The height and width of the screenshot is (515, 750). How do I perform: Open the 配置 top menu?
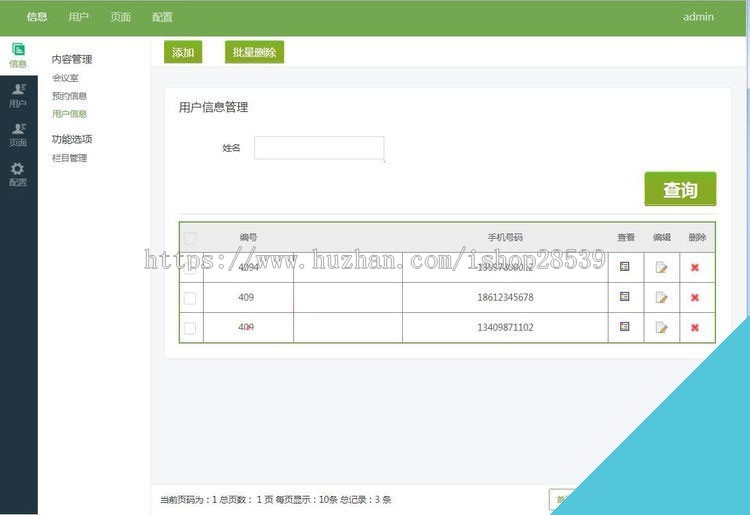(x=162, y=17)
